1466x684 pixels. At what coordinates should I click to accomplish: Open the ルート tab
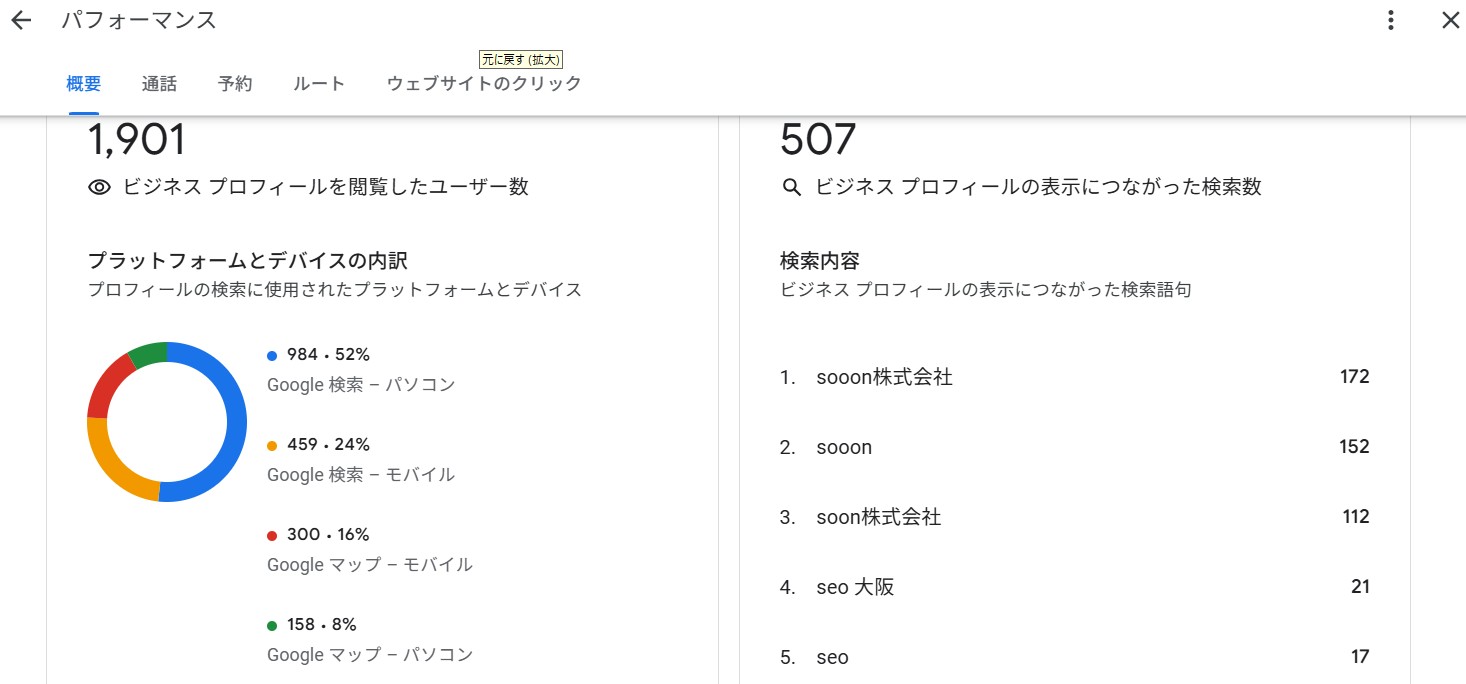click(x=318, y=84)
